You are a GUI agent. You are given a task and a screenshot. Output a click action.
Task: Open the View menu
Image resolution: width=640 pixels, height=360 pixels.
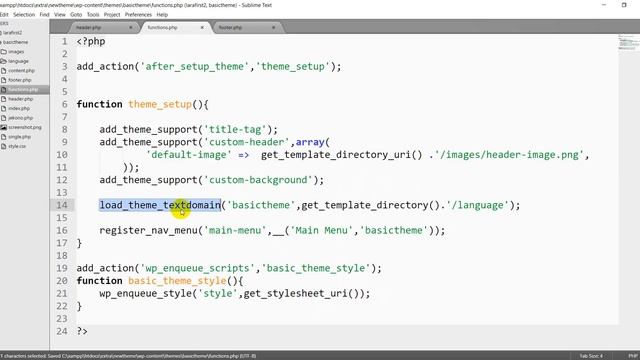[x=60, y=14]
